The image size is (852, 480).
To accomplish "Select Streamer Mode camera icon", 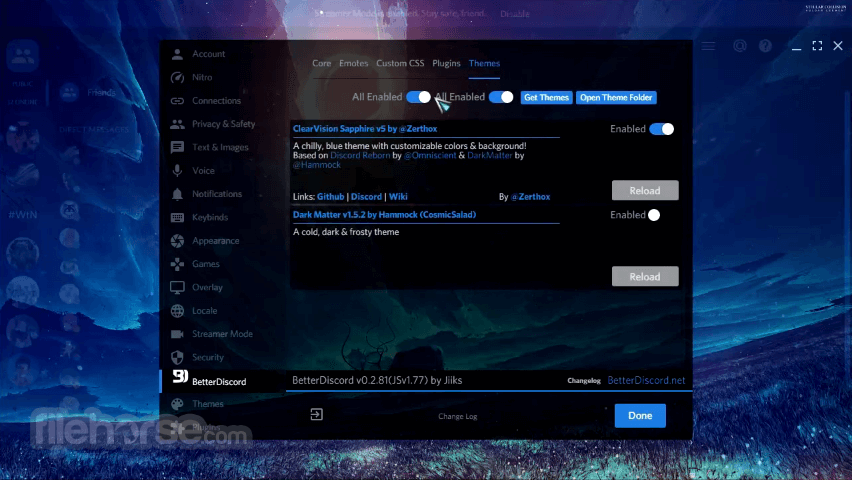I will [177, 334].
